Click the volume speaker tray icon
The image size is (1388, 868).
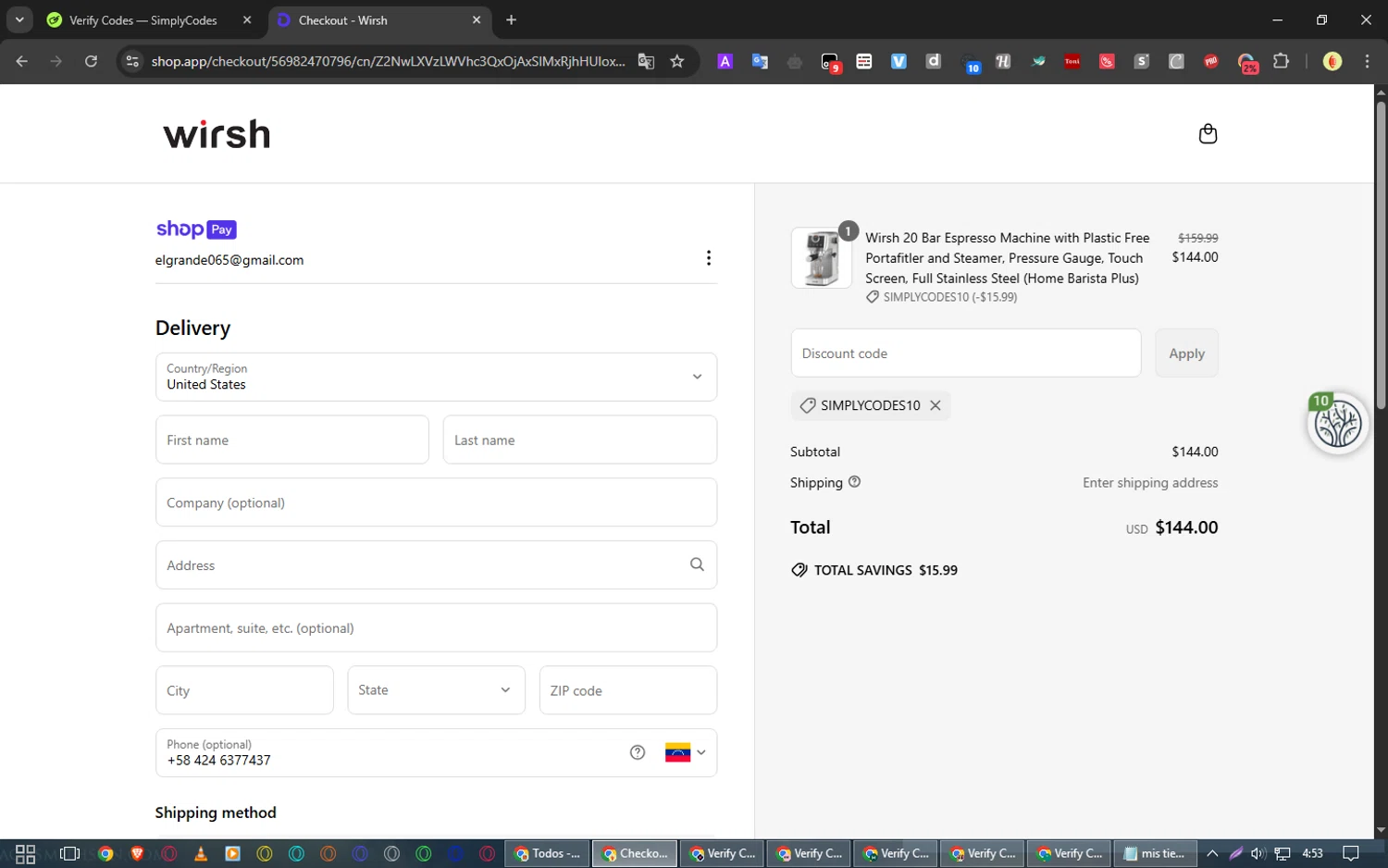point(1258,853)
